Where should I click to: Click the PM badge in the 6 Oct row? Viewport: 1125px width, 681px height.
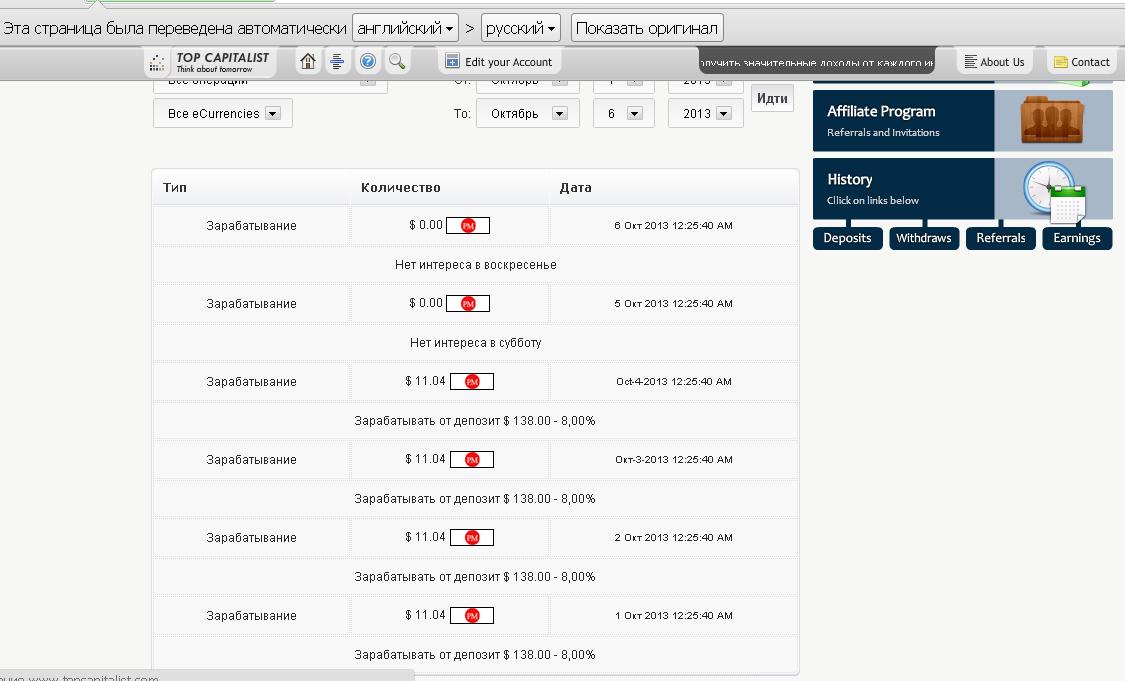coord(468,226)
